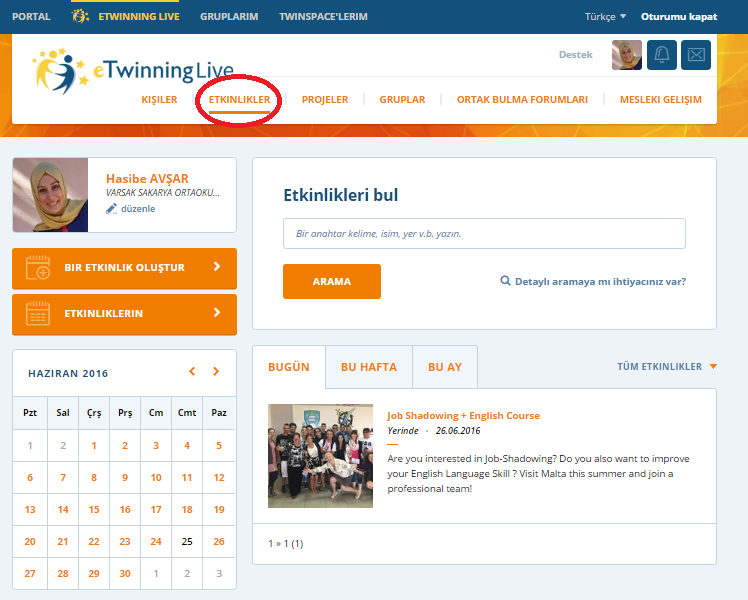This screenshot has height=600, width=748.
Task: Open the Türkçe language dropdown
Action: point(605,16)
